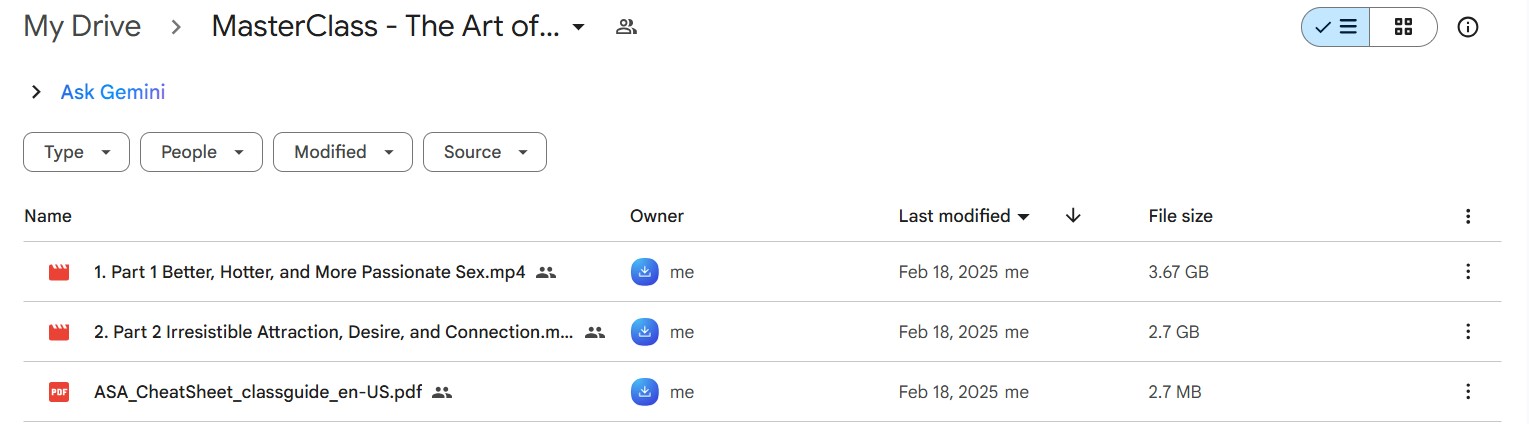Expand the Ask Gemini section

36,92
